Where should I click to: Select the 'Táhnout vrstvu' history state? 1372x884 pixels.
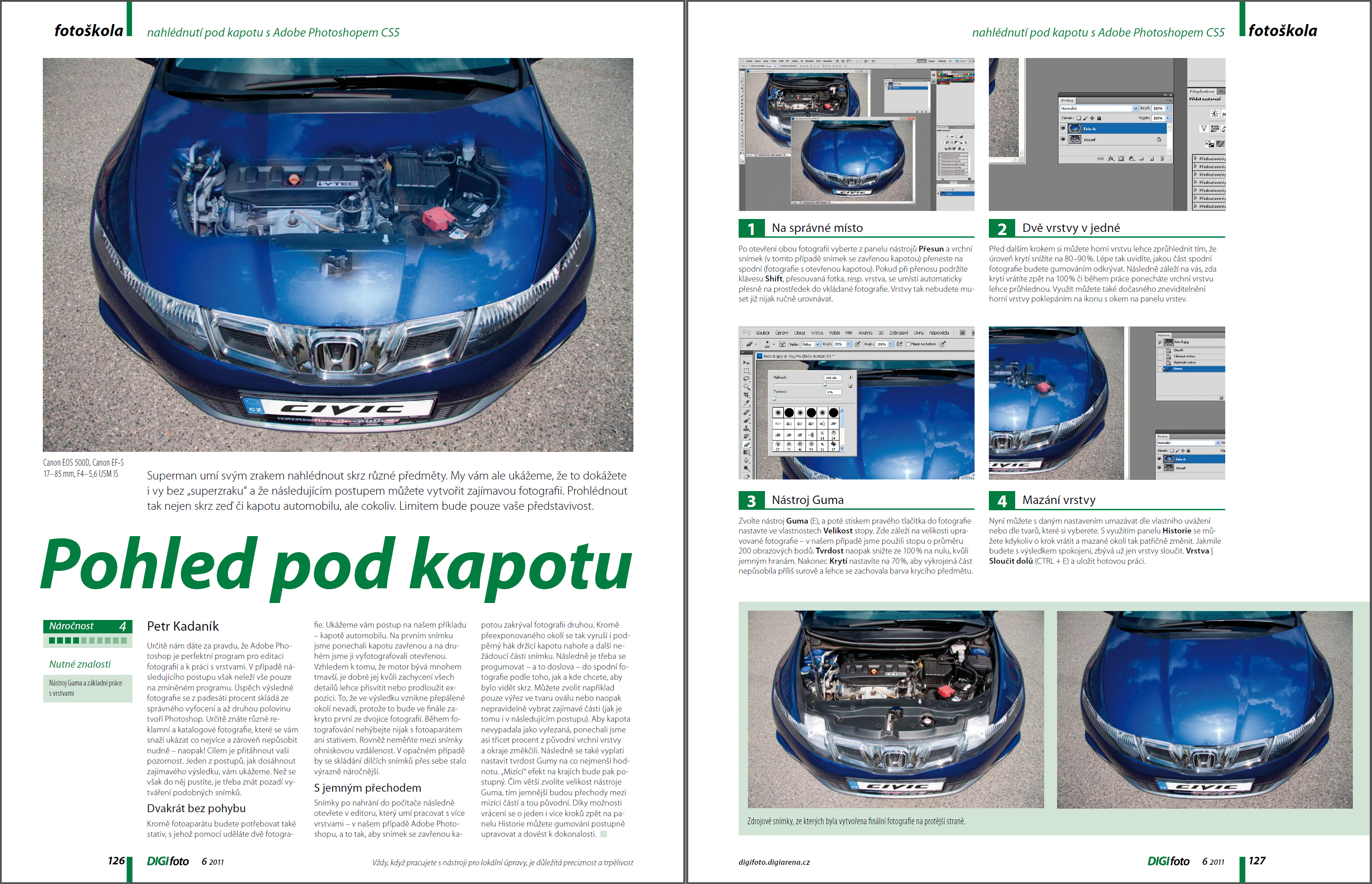(1184, 356)
